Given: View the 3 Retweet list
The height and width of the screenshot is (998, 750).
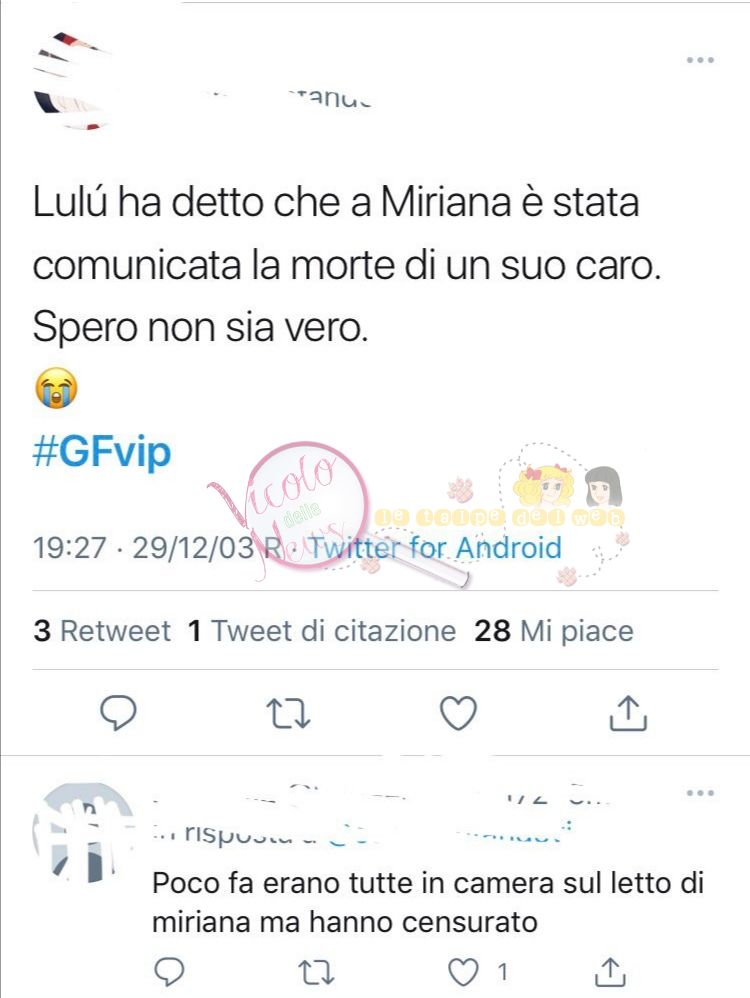Looking at the screenshot, I should pyautogui.click(x=102, y=631).
